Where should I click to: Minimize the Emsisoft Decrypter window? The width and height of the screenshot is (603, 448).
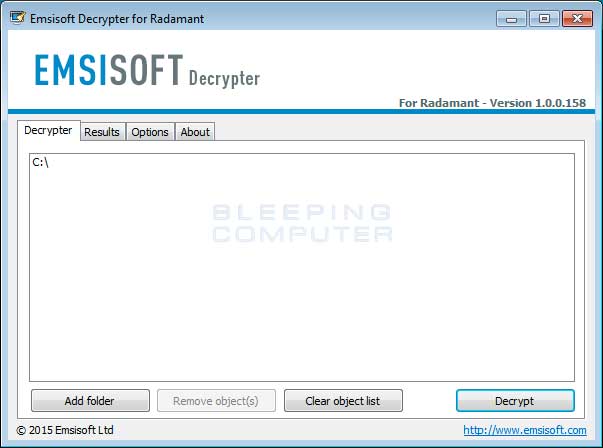pos(511,18)
